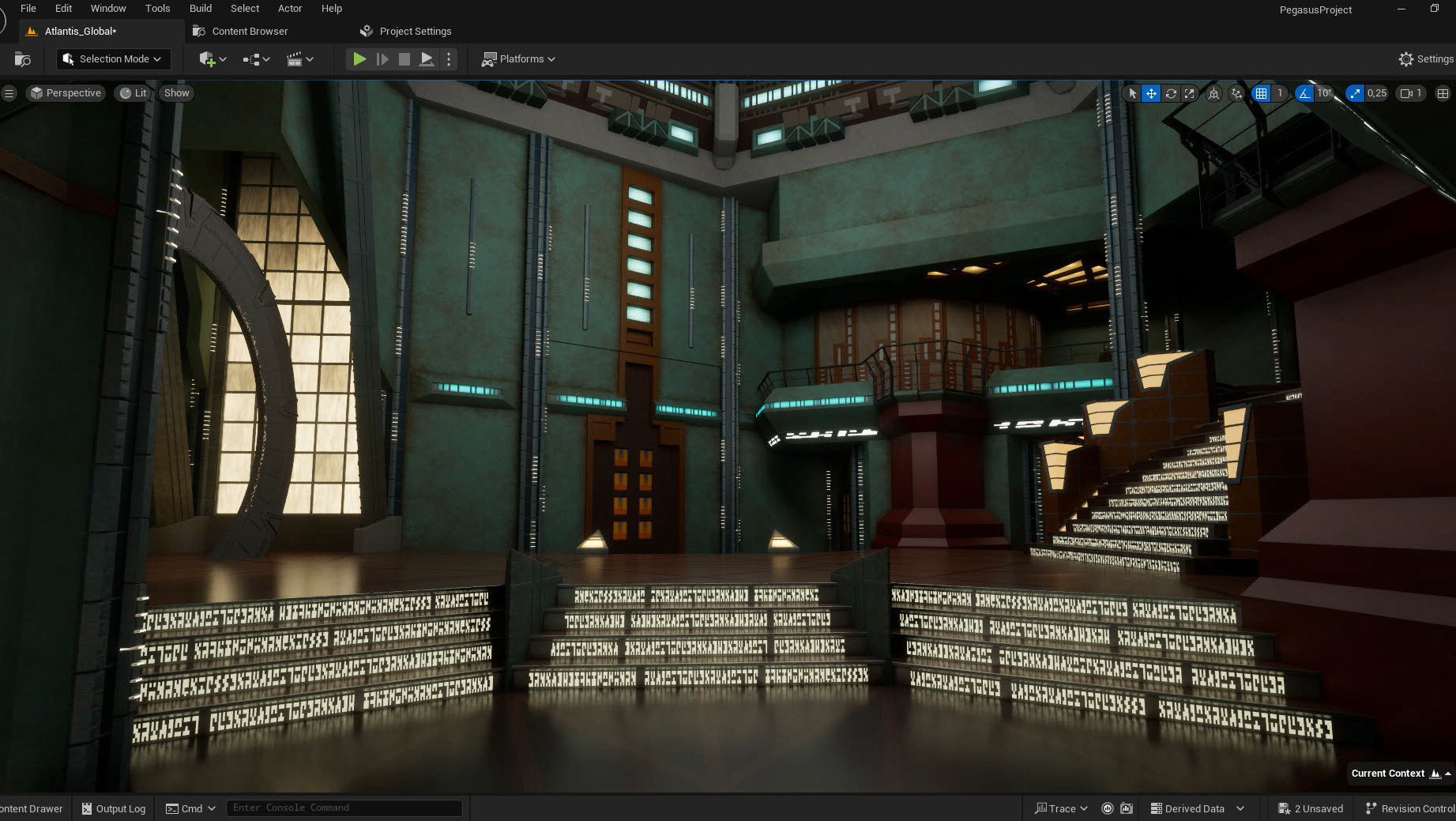Open the cinematics clapperboard dropdown
Screen dimensions: 1456x821
pyautogui.click(x=299, y=59)
